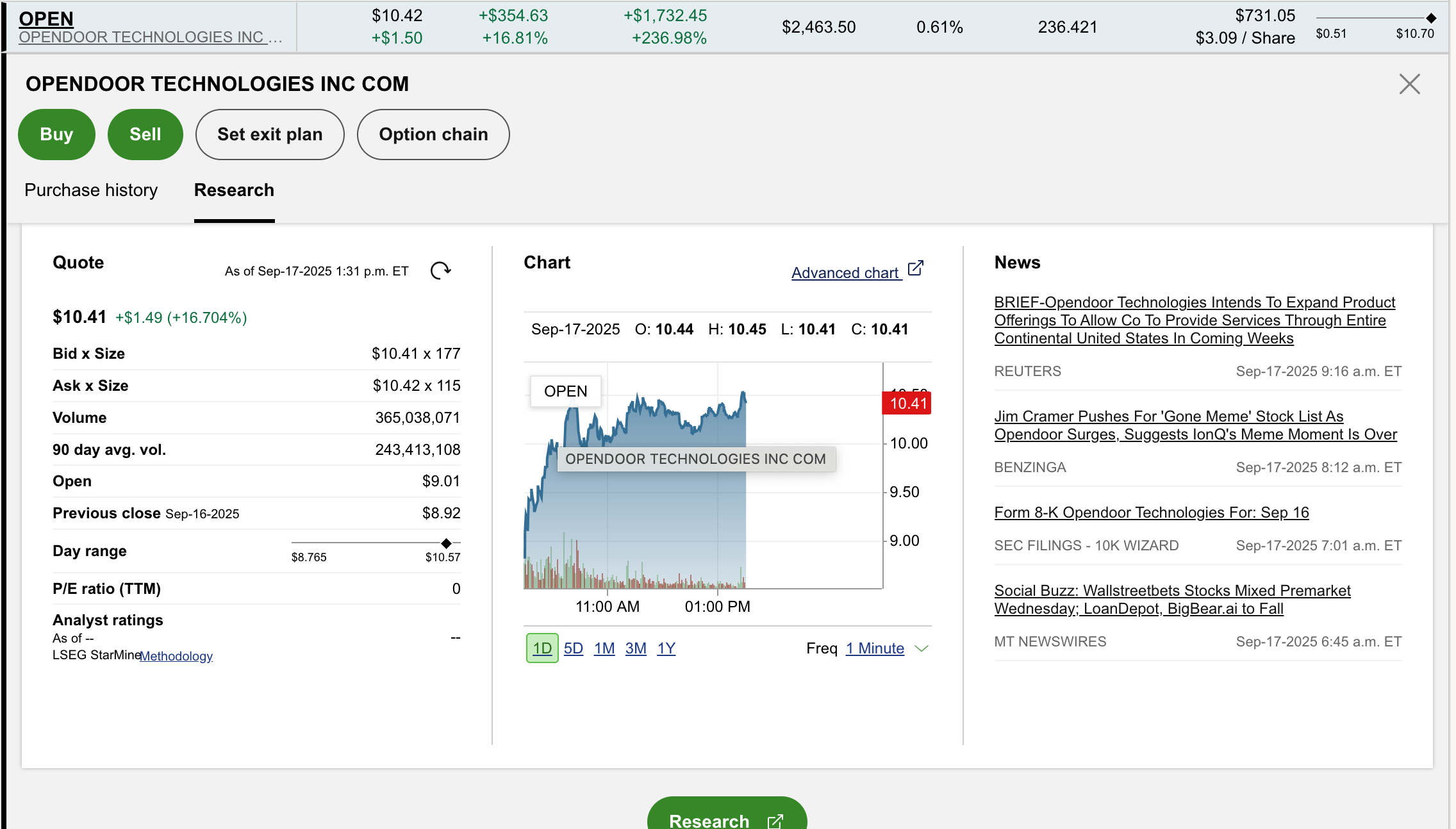Click the 90 day avg. vol. value 243,413,108
Screen dimensions: 1456x829
pos(418,450)
